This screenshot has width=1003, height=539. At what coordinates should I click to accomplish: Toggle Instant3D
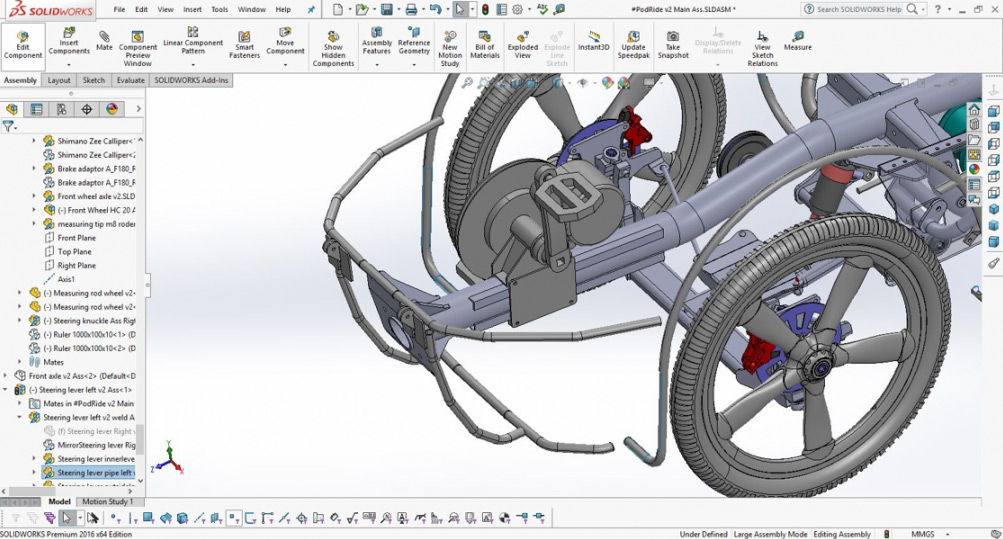(x=594, y=42)
